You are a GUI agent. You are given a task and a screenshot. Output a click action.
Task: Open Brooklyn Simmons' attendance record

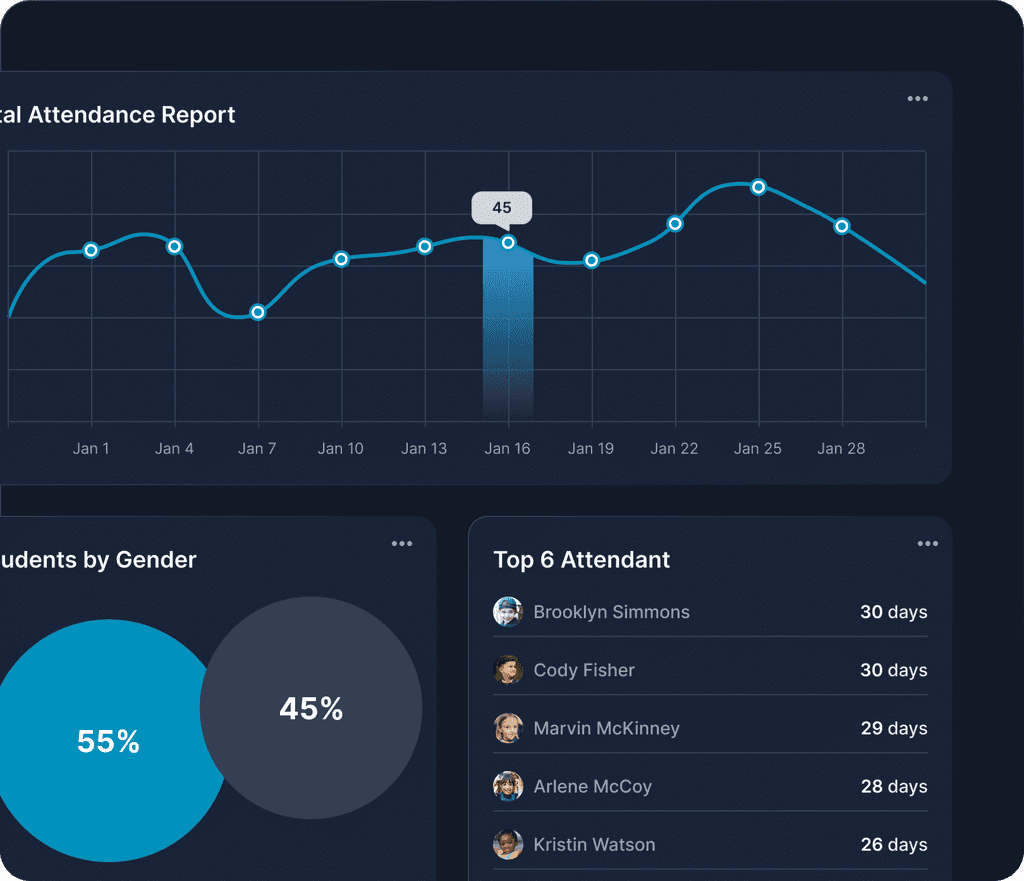pos(611,611)
